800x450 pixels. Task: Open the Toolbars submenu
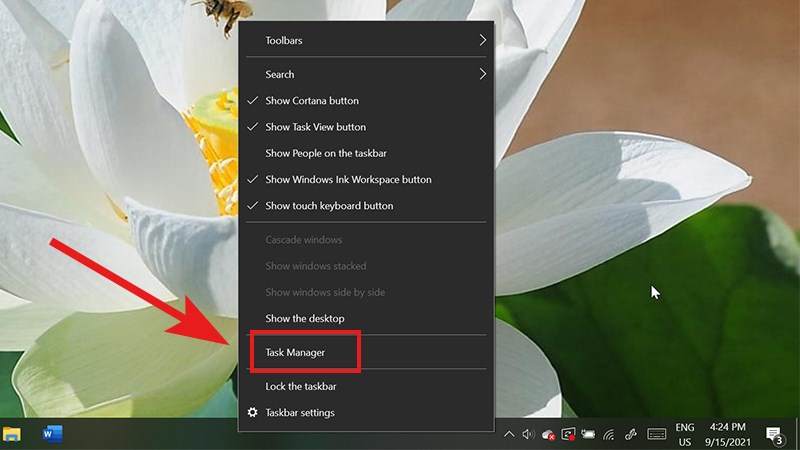tap(366, 40)
